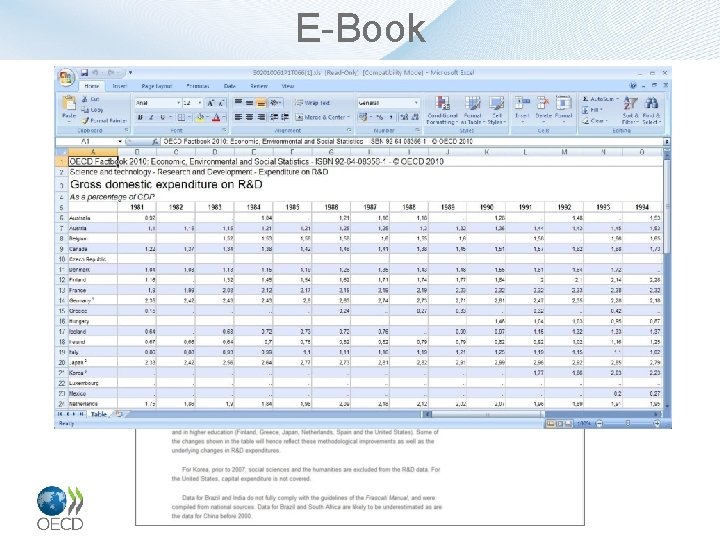
Task: Click the Save icon in Quick Access Toolbar
Action: point(84,73)
